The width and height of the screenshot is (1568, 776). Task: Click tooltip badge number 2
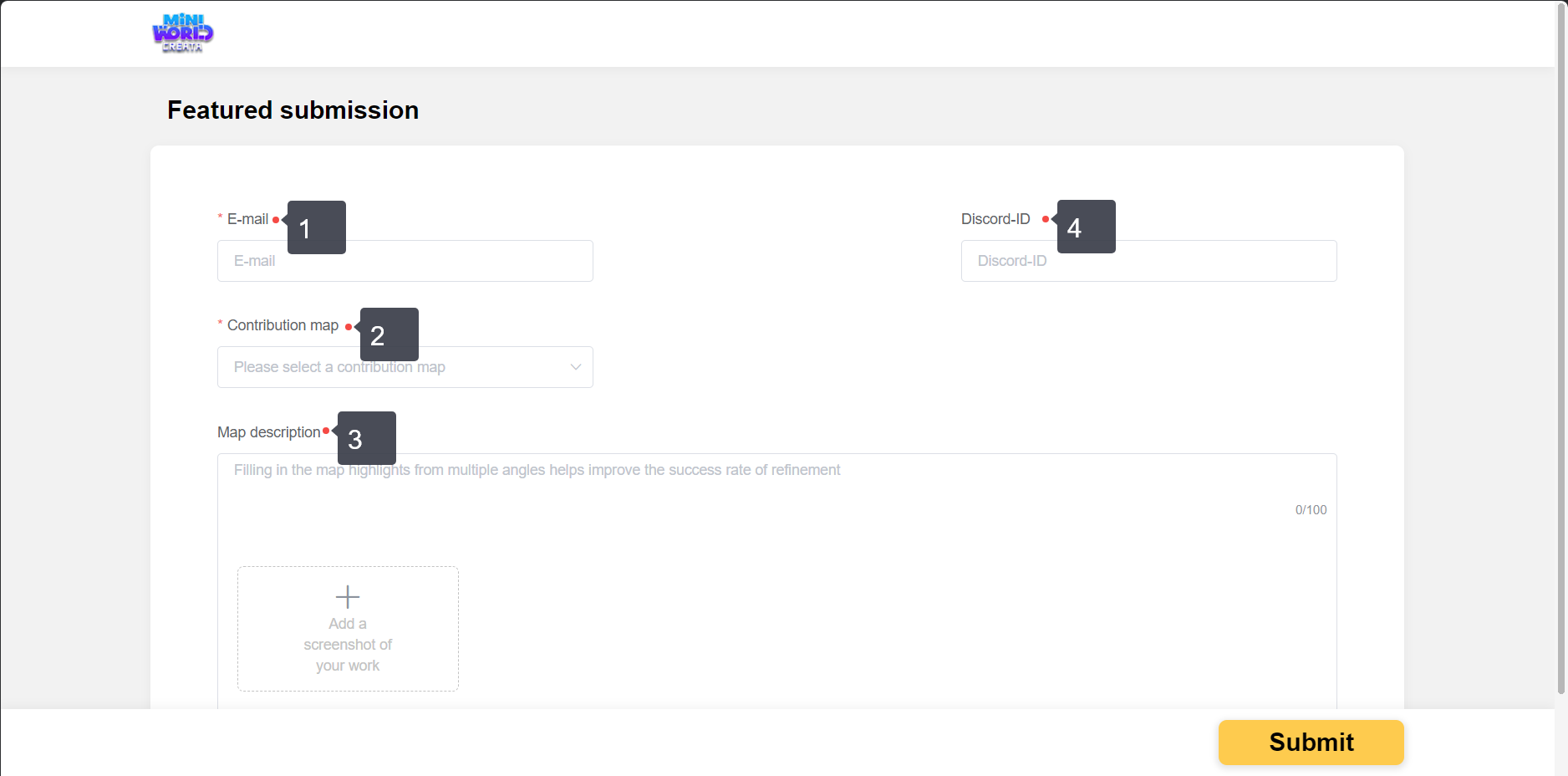(x=389, y=334)
